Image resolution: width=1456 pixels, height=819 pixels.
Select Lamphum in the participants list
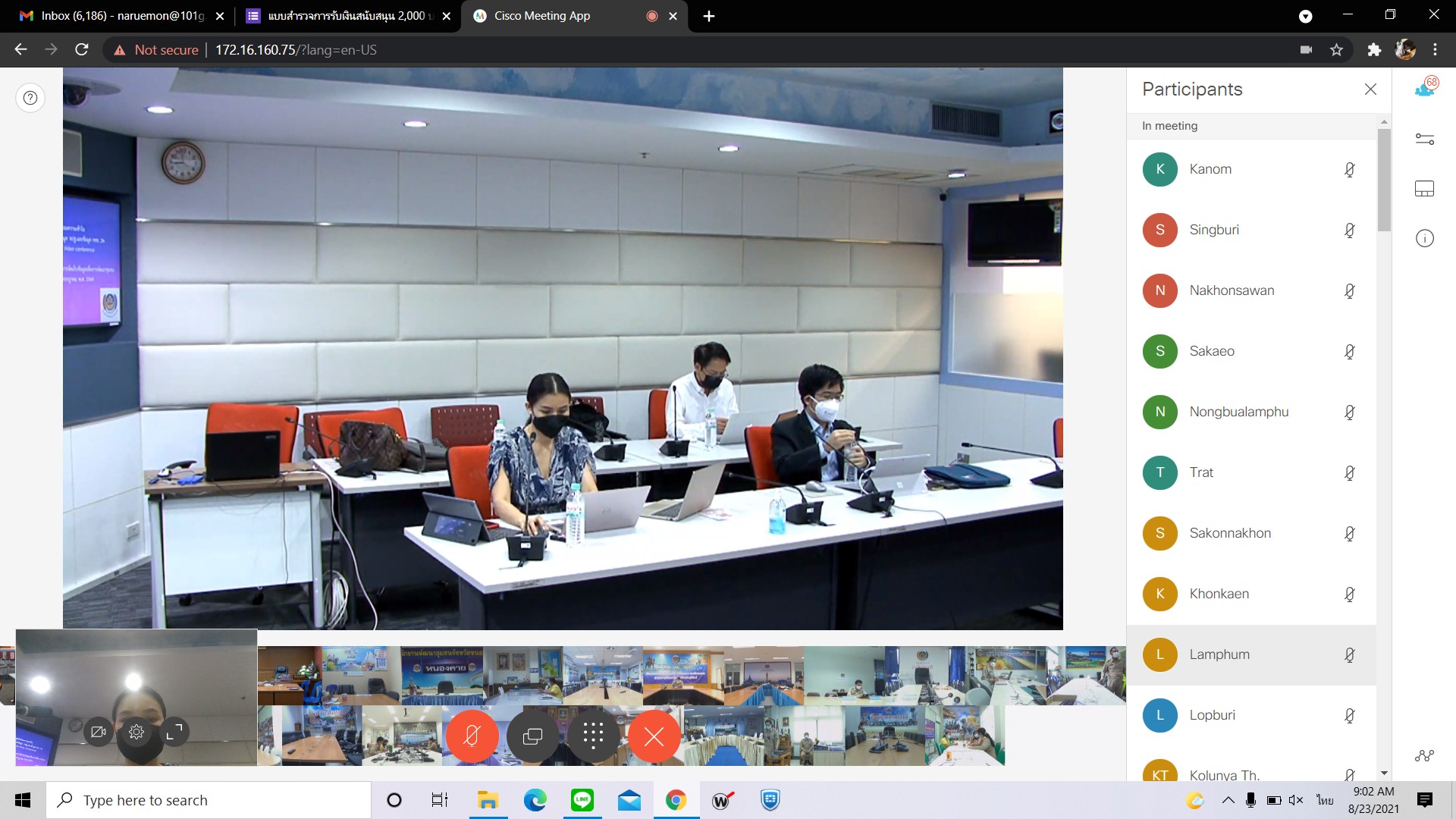[1219, 654]
